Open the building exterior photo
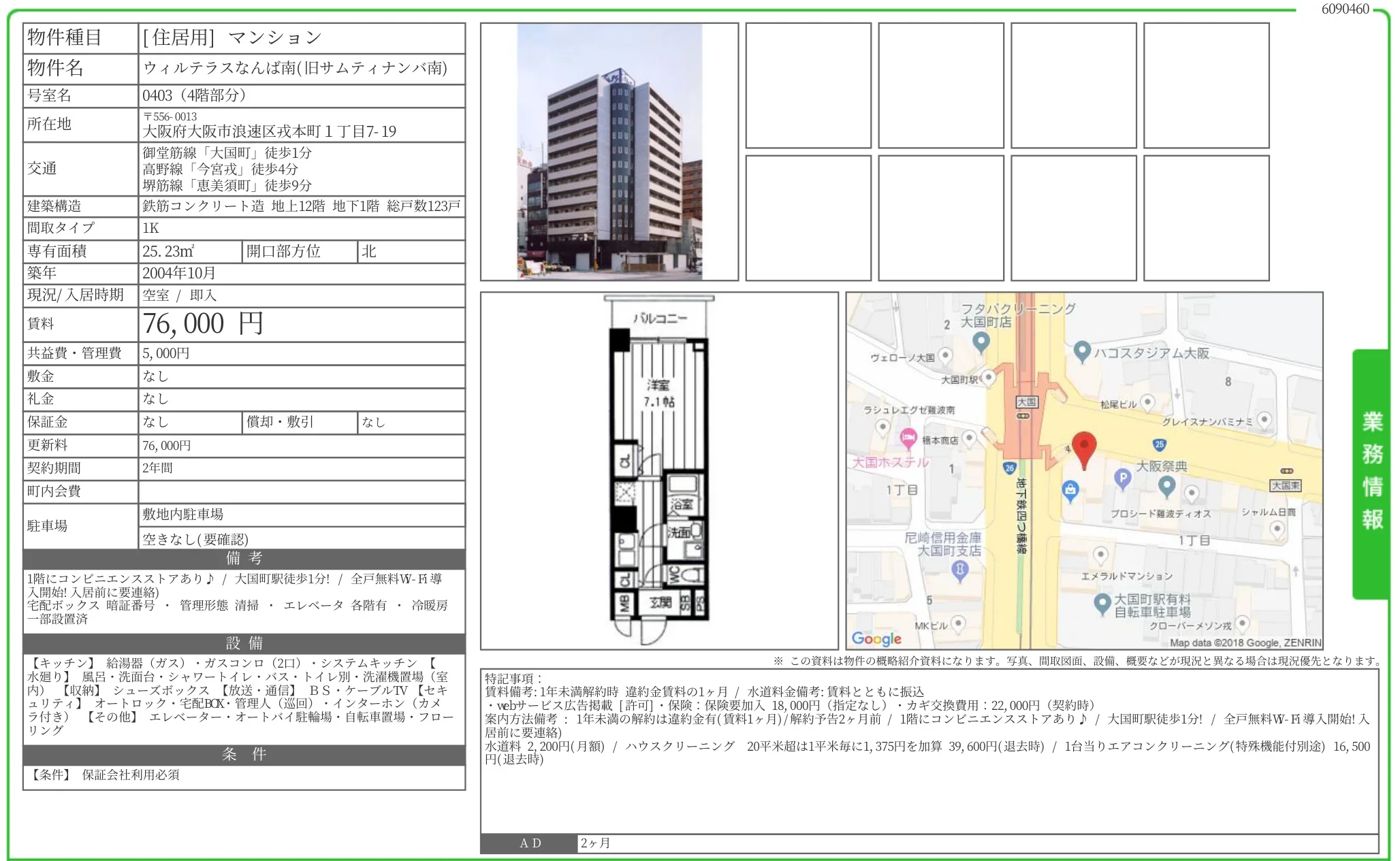Image resolution: width=1400 pixels, height=861 pixels. (609, 152)
